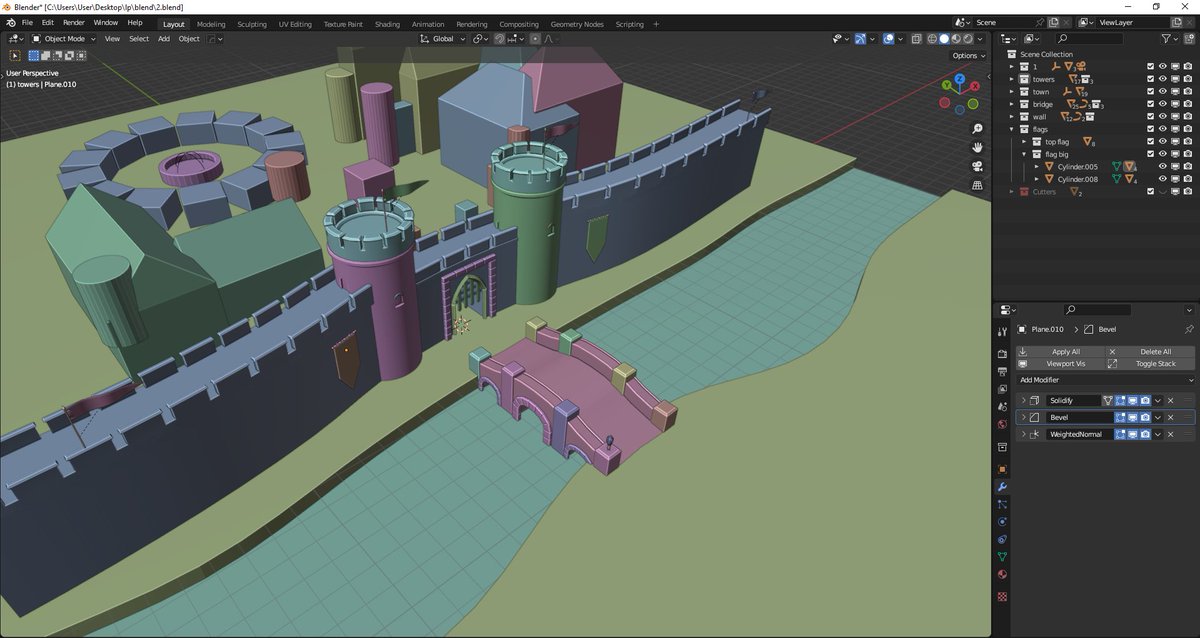Open the Add Modifier dropdown
This screenshot has height=638, width=1200.
[x=1105, y=380]
